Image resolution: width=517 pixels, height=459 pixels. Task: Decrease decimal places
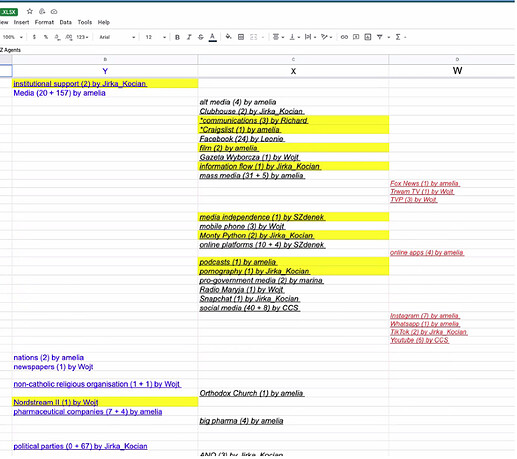tap(57, 37)
